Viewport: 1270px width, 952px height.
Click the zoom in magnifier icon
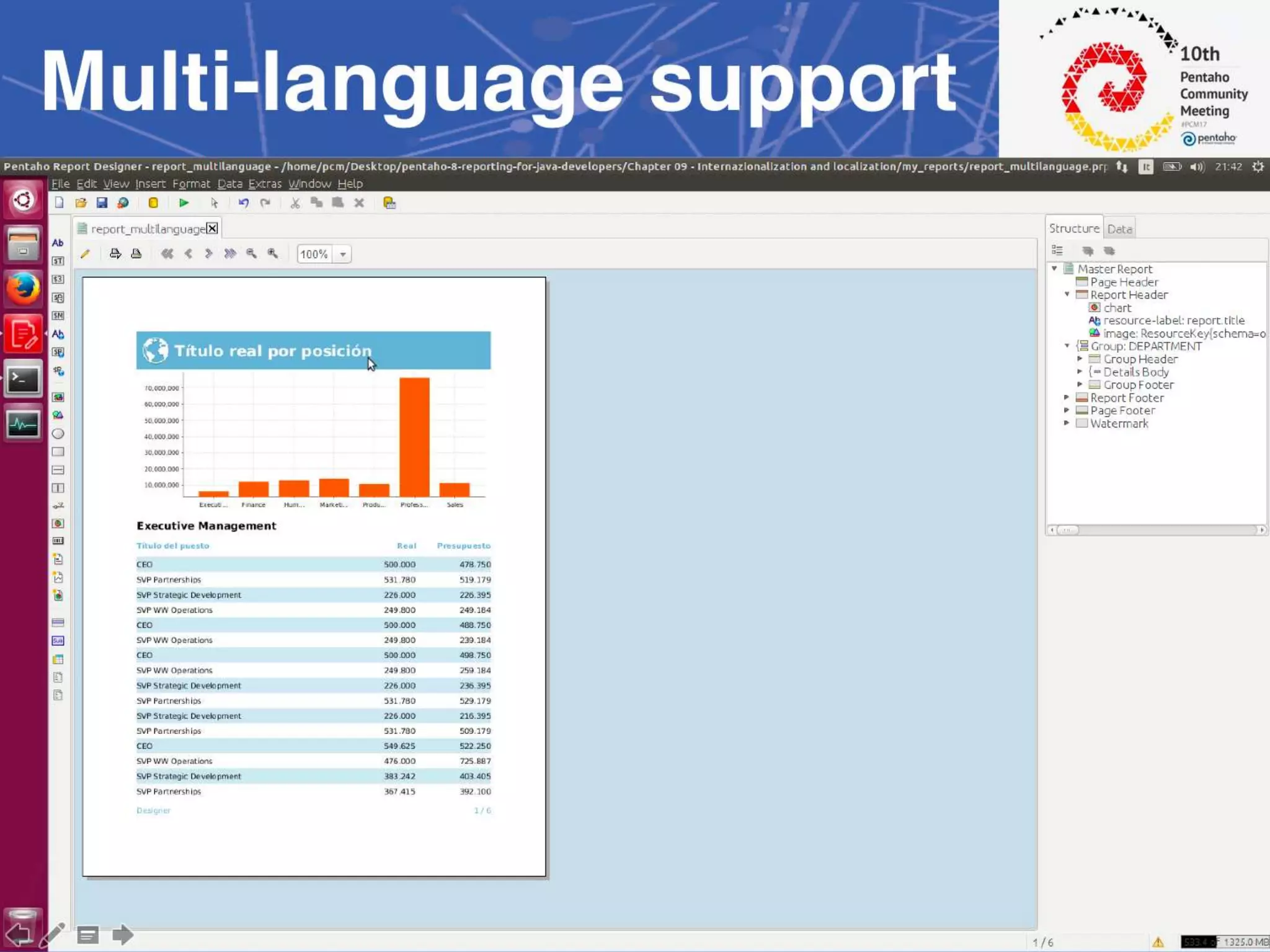(273, 253)
